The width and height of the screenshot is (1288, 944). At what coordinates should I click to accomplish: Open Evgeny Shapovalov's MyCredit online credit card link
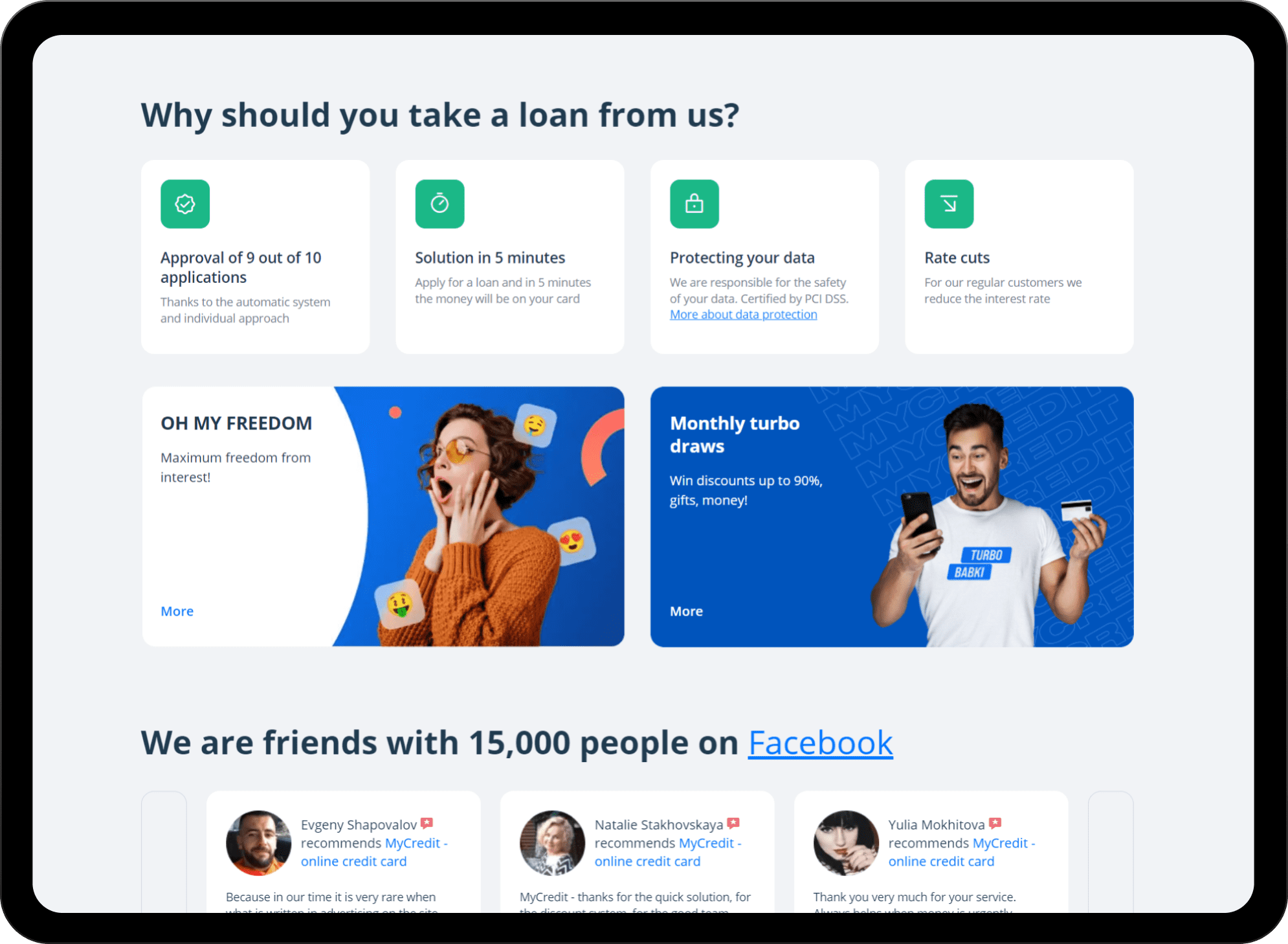[x=374, y=852]
